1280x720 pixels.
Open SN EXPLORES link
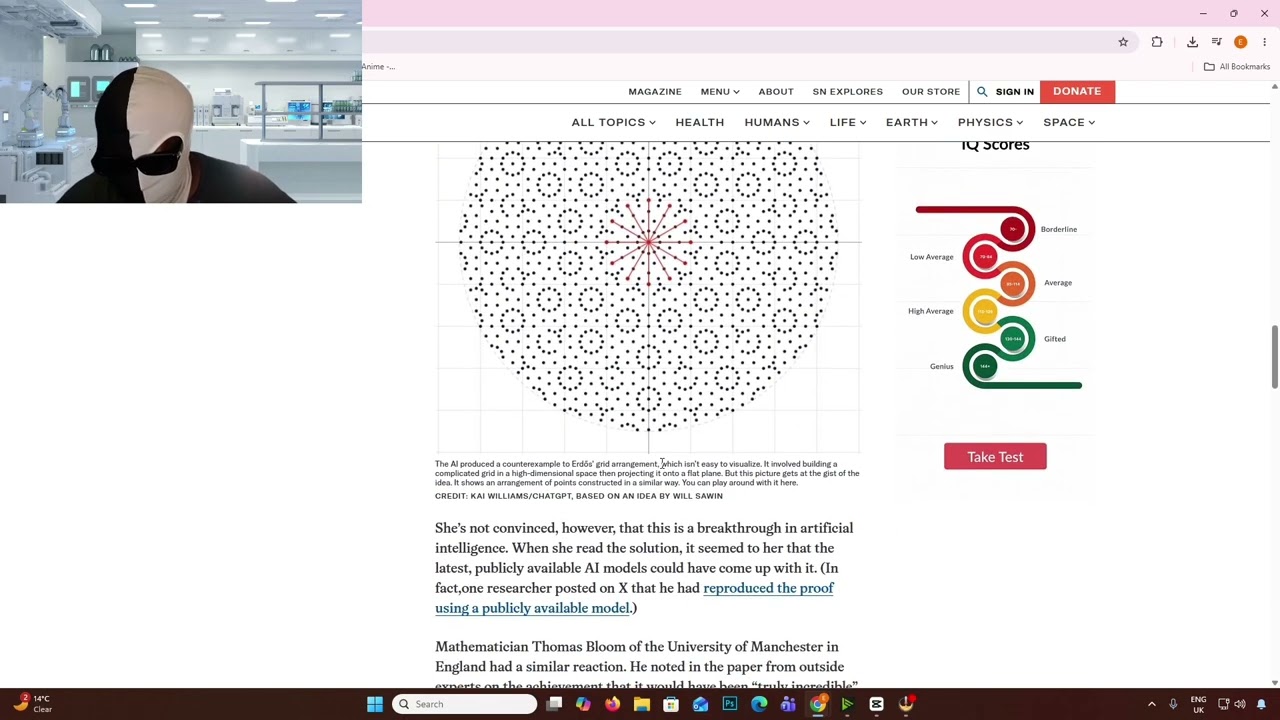(x=847, y=92)
